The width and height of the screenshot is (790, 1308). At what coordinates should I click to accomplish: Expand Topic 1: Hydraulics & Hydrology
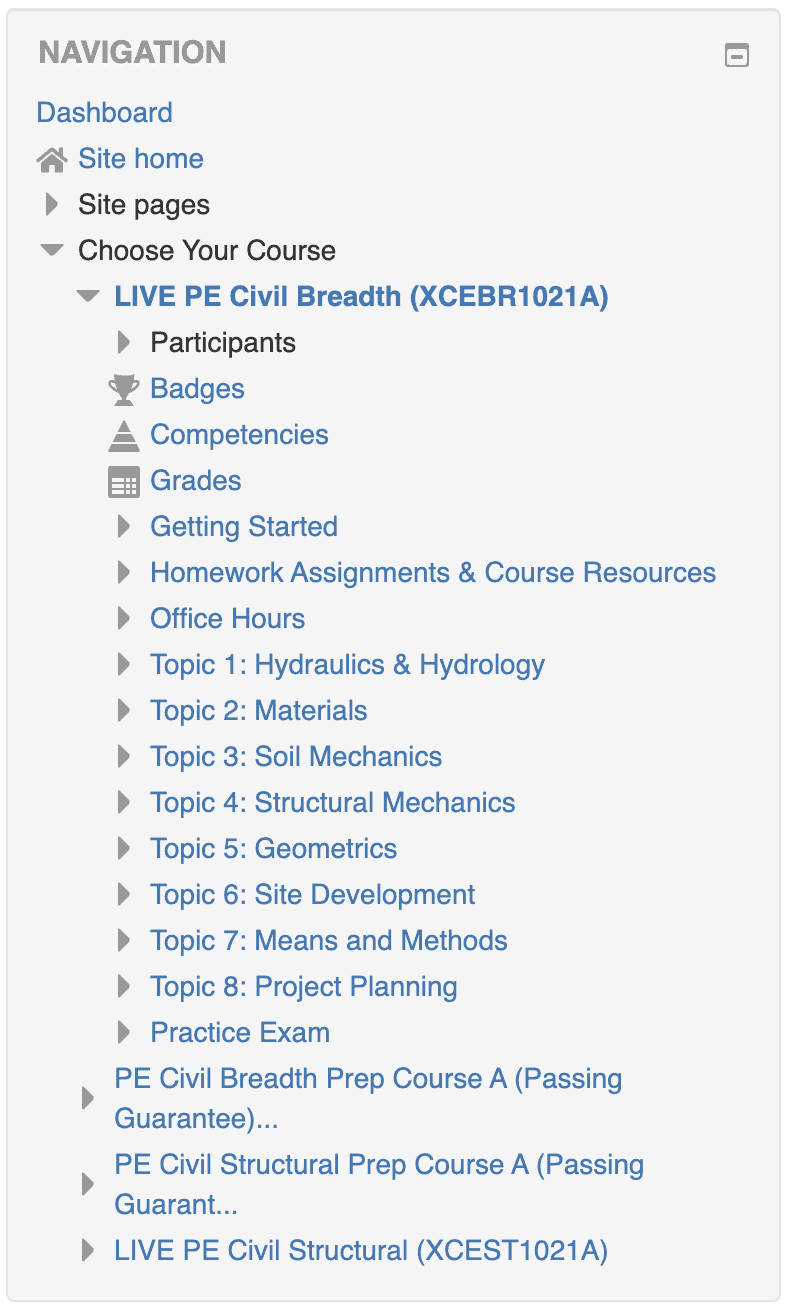point(123,664)
